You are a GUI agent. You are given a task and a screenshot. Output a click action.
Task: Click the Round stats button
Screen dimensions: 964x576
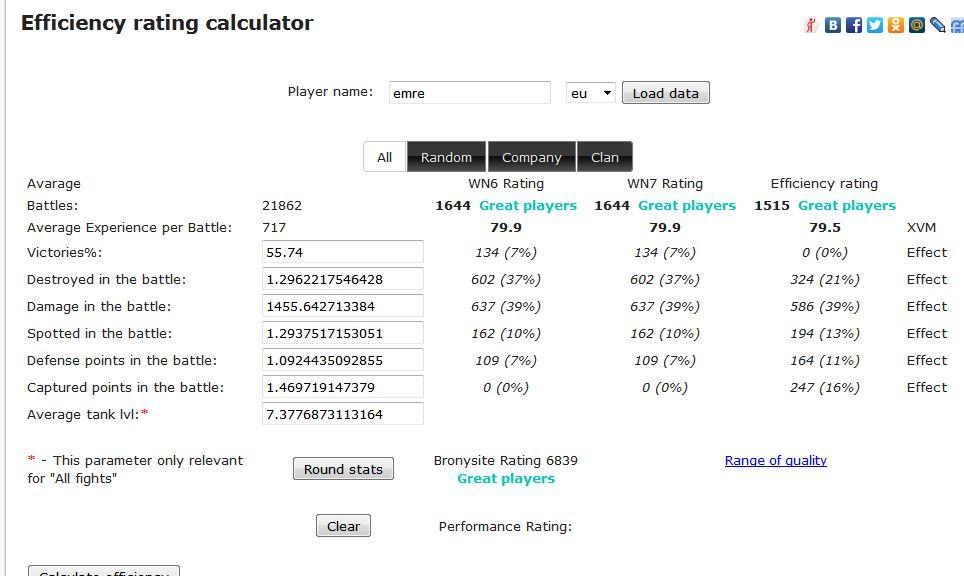coord(343,469)
